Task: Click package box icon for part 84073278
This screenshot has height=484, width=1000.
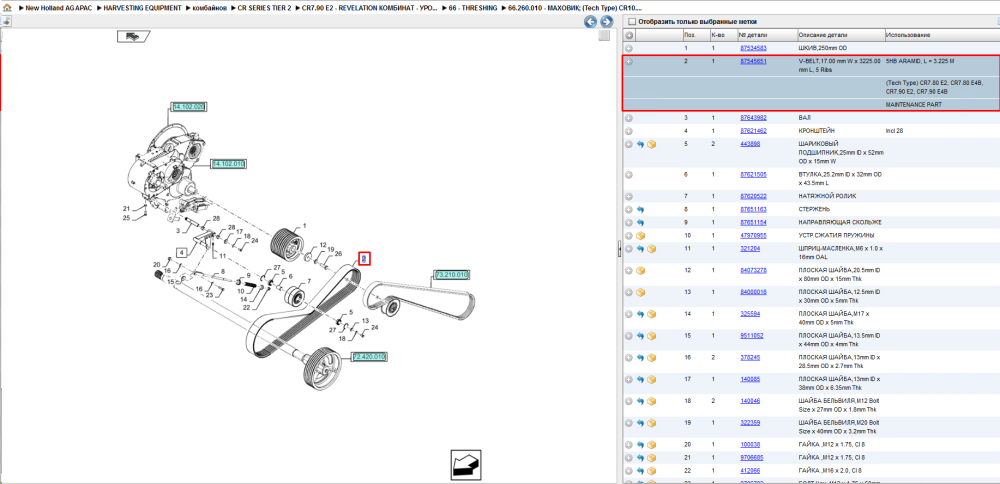Action: tap(641, 271)
